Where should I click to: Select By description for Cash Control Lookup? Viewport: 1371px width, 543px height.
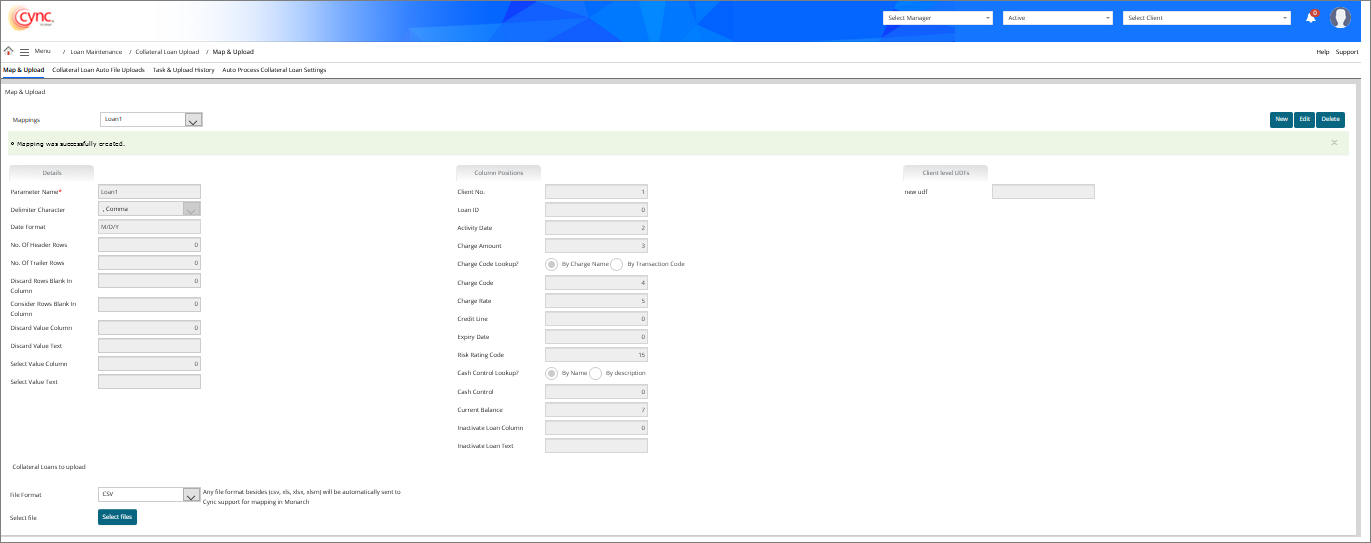(x=596, y=373)
